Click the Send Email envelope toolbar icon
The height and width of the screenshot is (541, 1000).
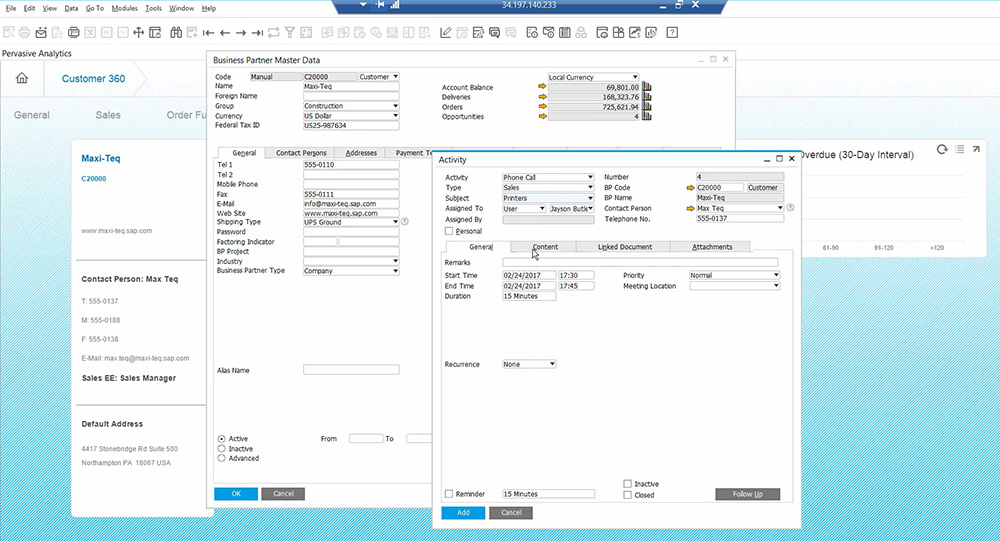pos(41,33)
